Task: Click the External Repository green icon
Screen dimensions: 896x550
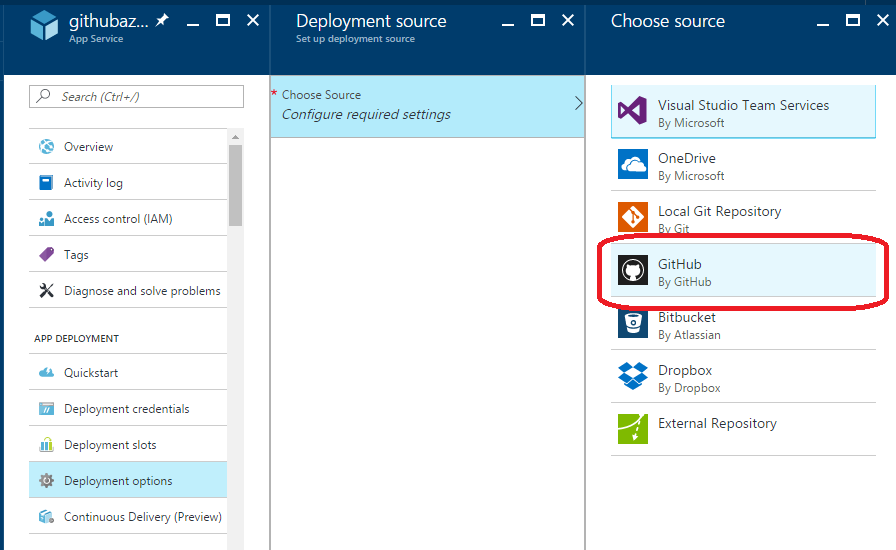Action: pyautogui.click(x=633, y=429)
